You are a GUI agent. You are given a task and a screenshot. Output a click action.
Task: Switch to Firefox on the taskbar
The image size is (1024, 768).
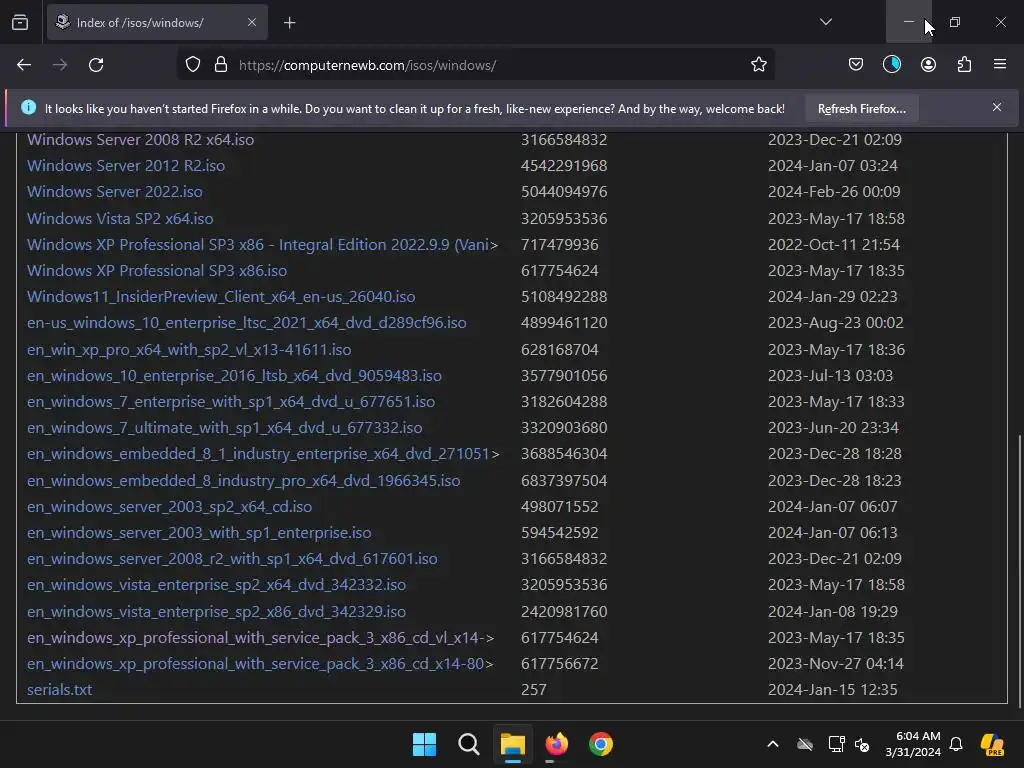click(556, 744)
